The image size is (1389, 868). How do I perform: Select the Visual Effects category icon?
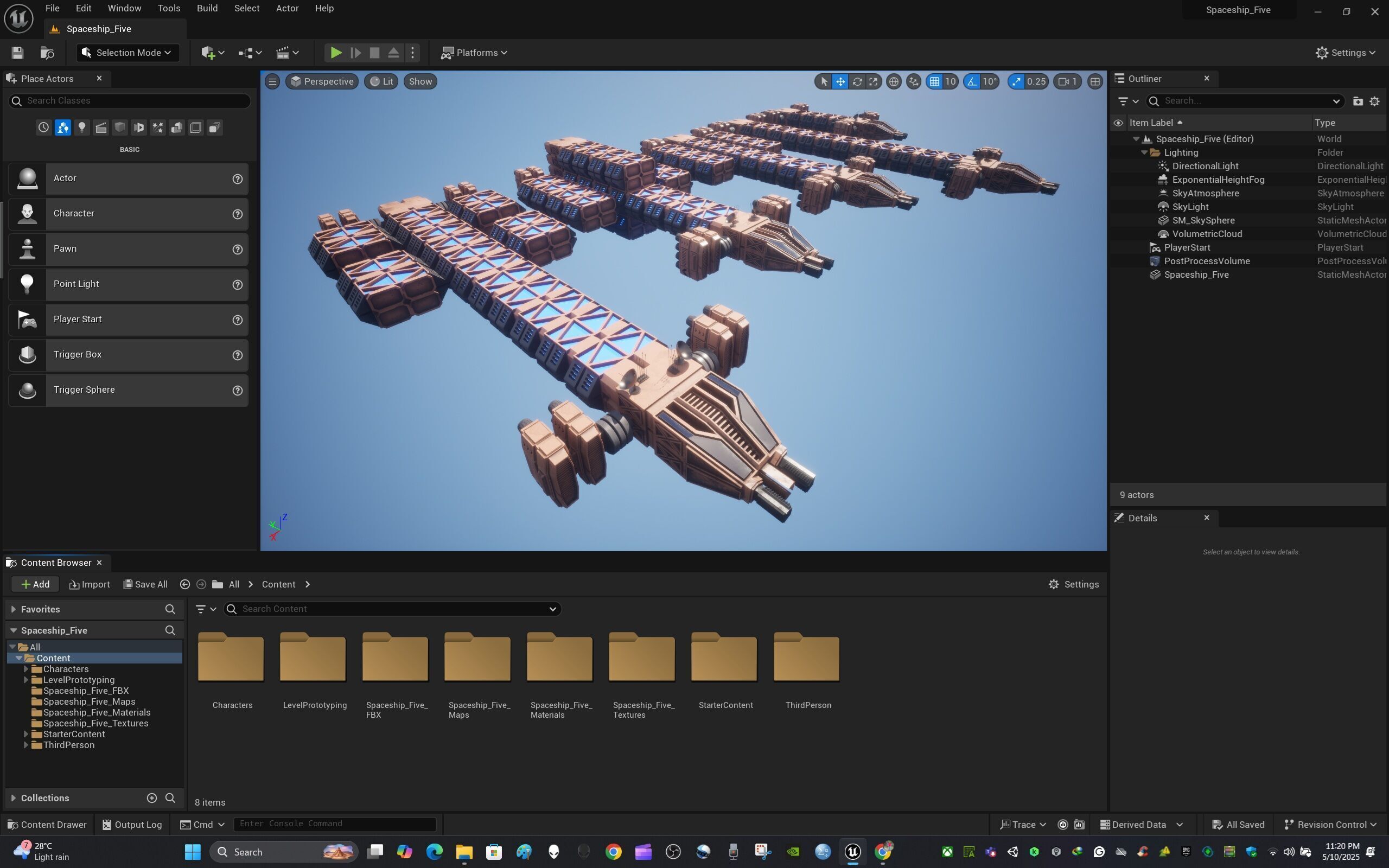157,127
